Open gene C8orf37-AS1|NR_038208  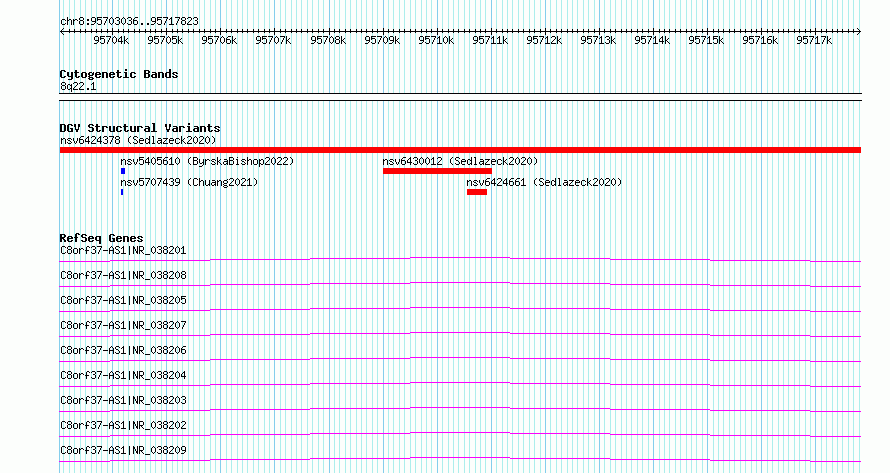[123, 275]
